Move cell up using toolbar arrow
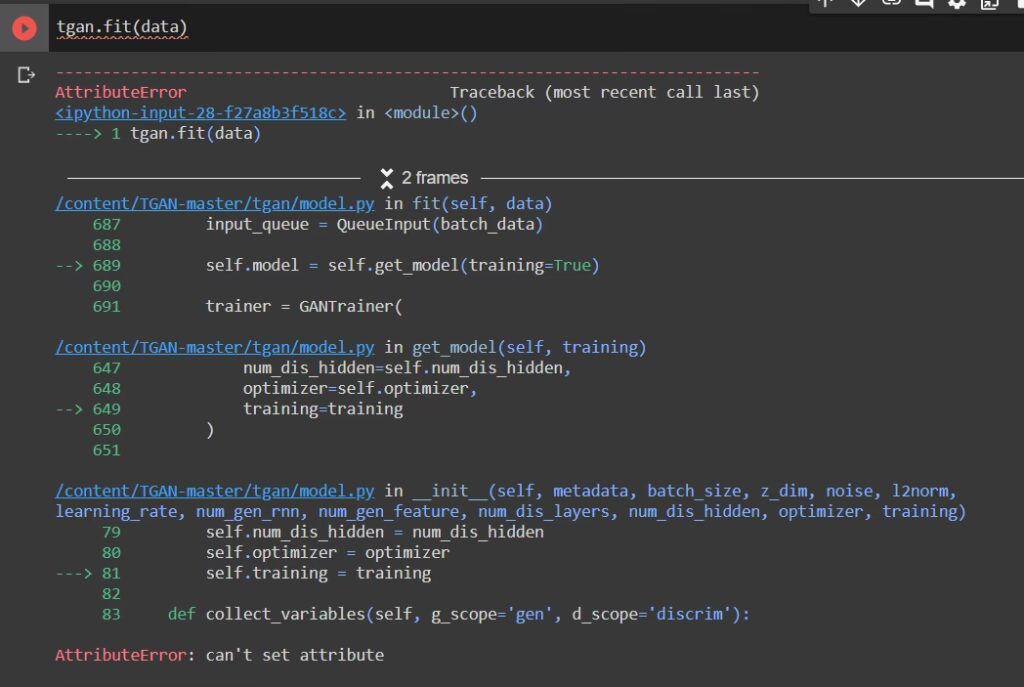 (825, 3)
